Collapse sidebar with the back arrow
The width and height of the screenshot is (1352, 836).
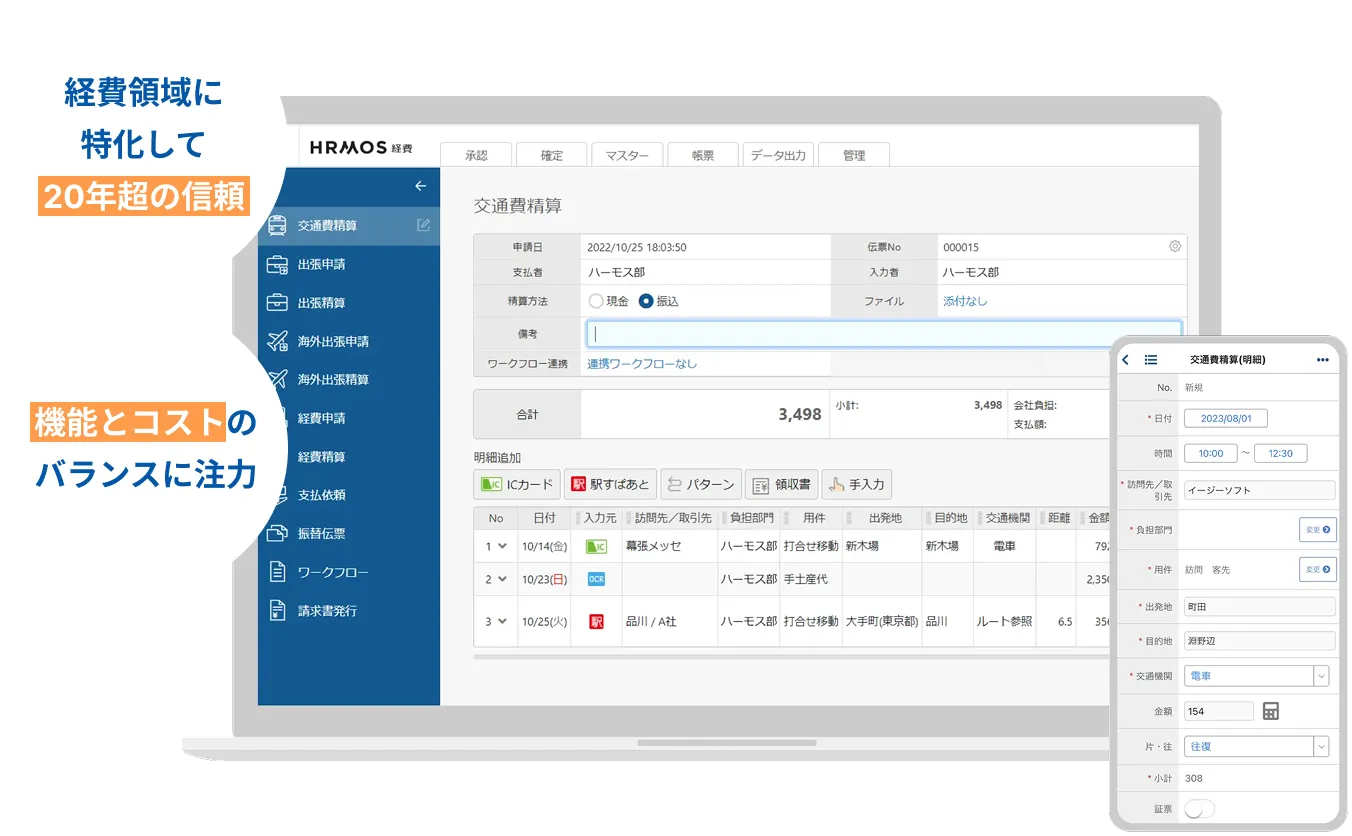(x=421, y=186)
